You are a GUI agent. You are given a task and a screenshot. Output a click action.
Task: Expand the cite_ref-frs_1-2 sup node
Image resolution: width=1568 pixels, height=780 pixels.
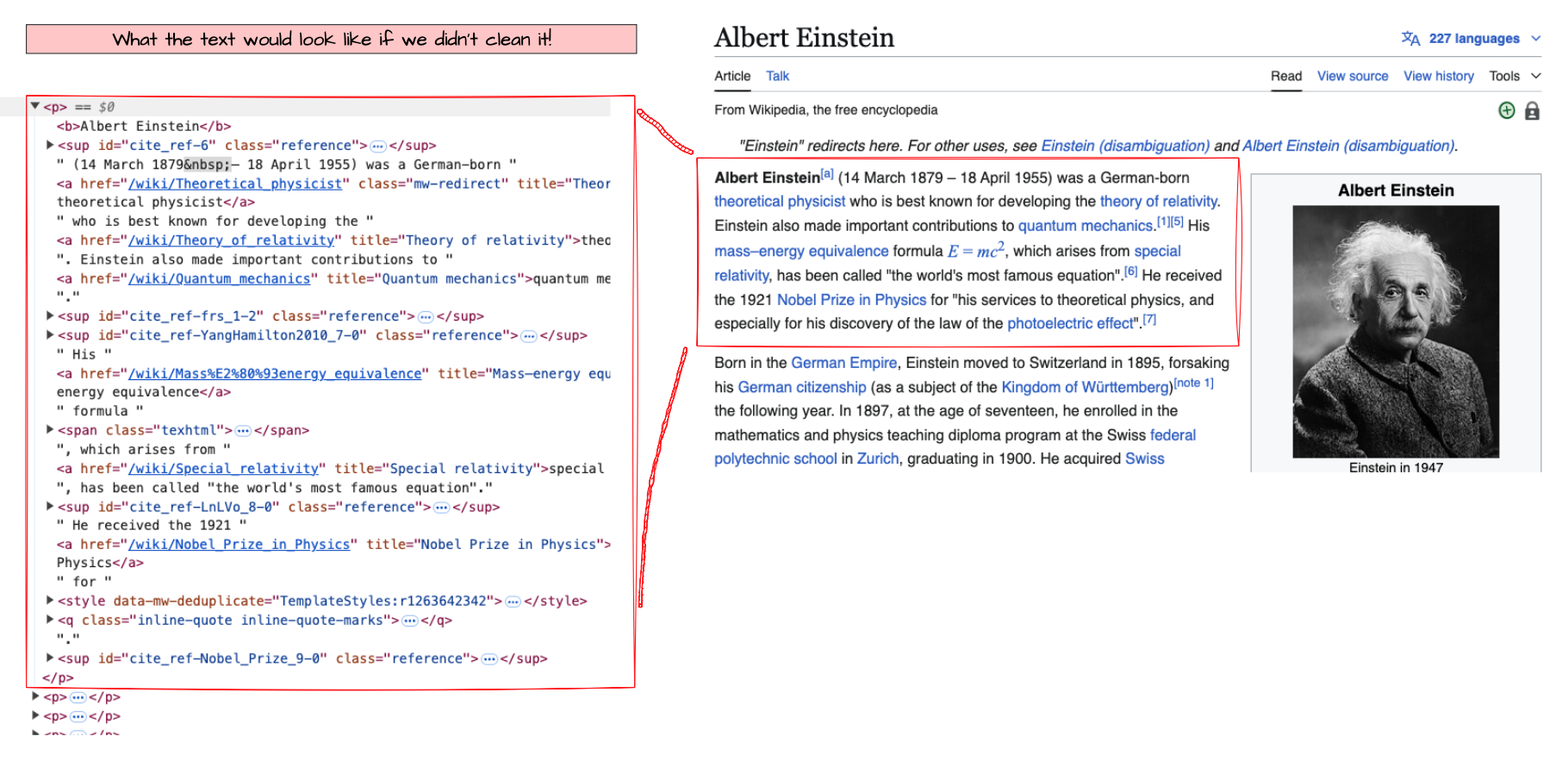(50, 315)
